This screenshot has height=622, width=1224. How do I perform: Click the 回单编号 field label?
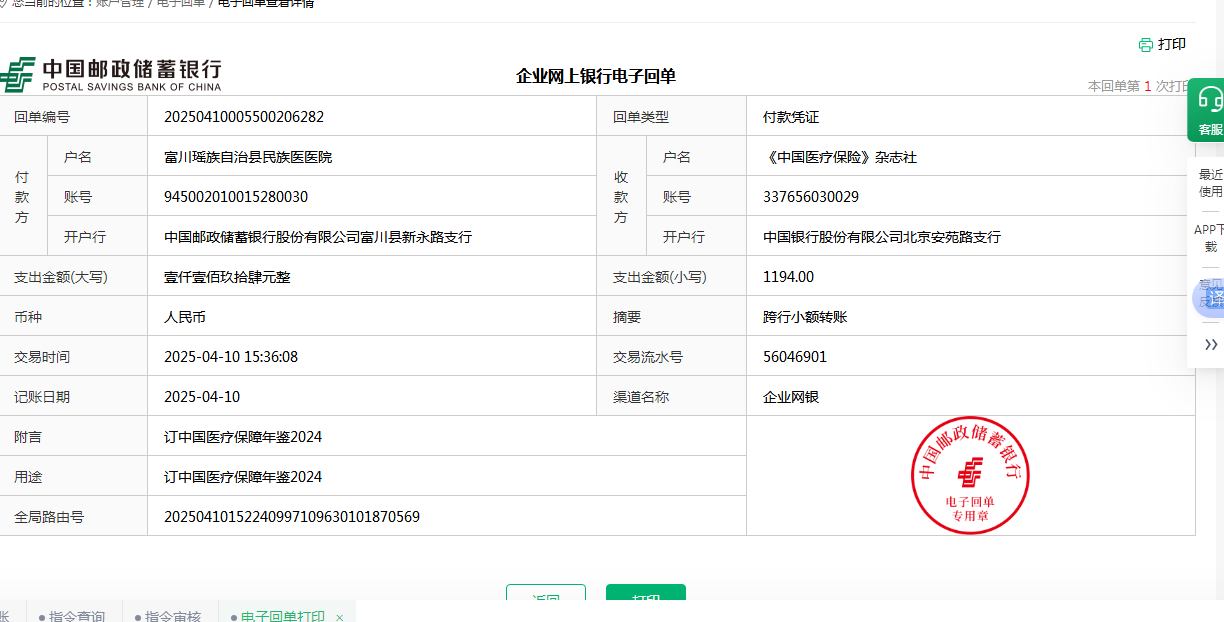pyautogui.click(x=42, y=117)
